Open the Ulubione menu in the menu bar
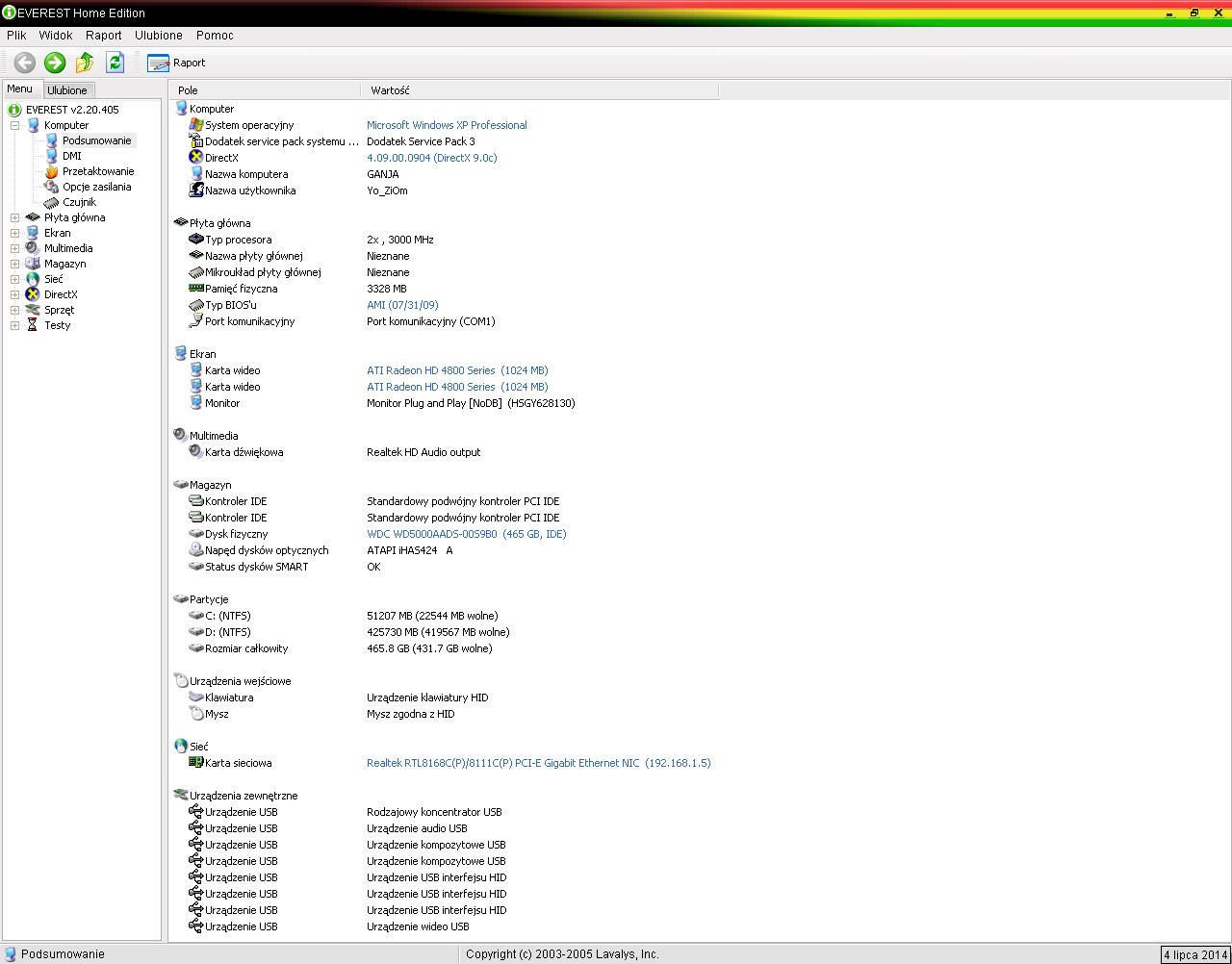1232x964 pixels. (x=159, y=35)
